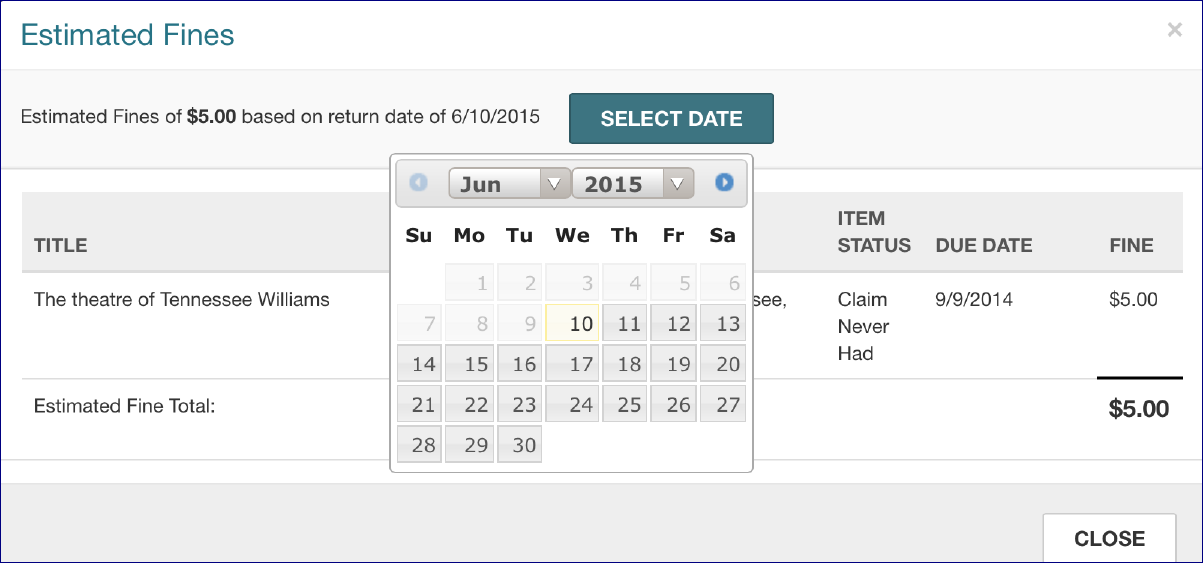Close dialog with X icon
Screen dimensions: 1203x563
coord(1174,30)
